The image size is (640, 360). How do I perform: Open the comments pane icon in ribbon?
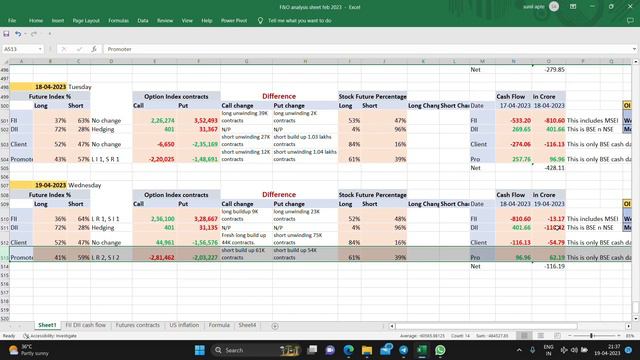(x=630, y=20)
